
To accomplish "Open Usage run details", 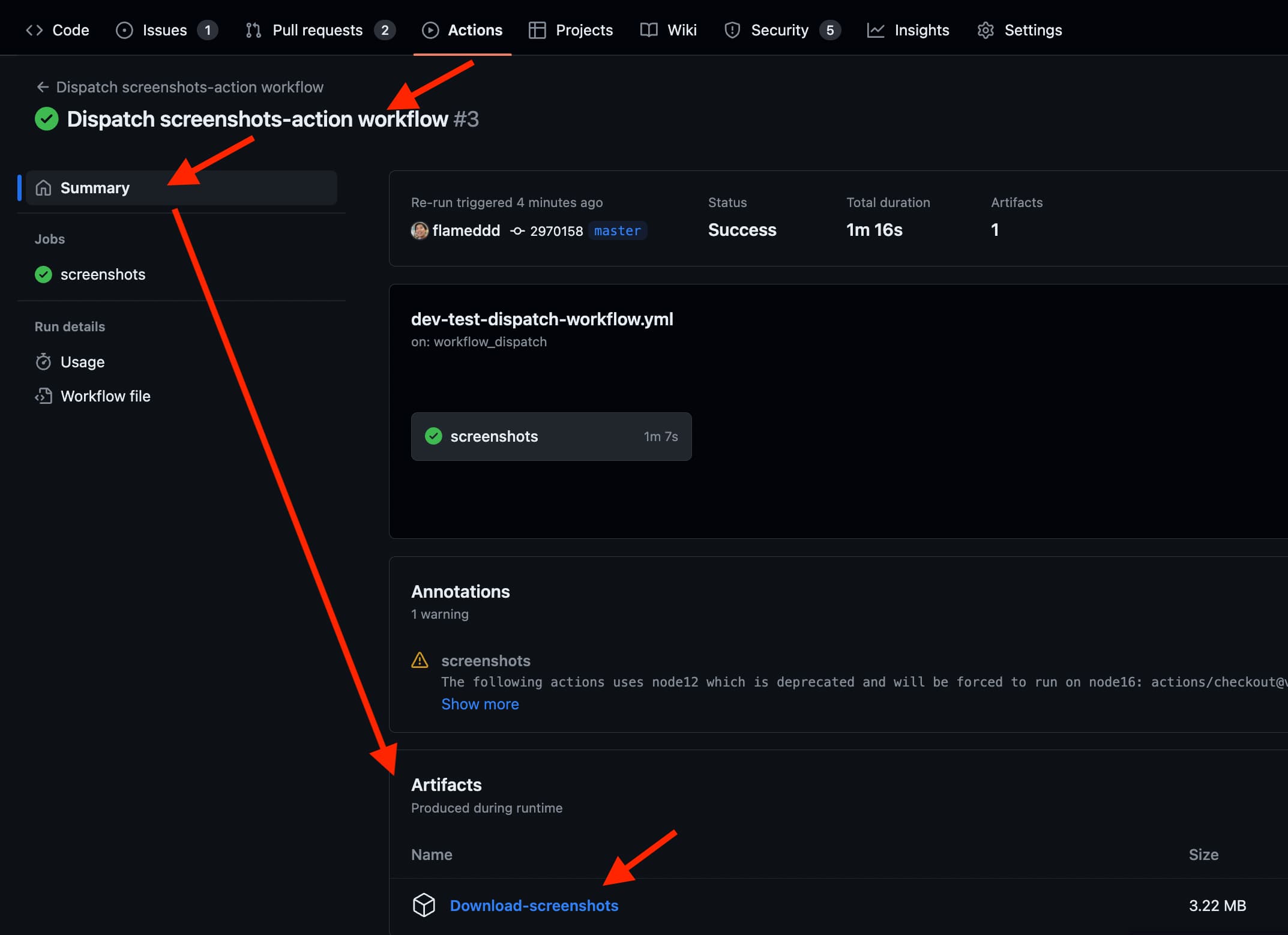I will 82,362.
